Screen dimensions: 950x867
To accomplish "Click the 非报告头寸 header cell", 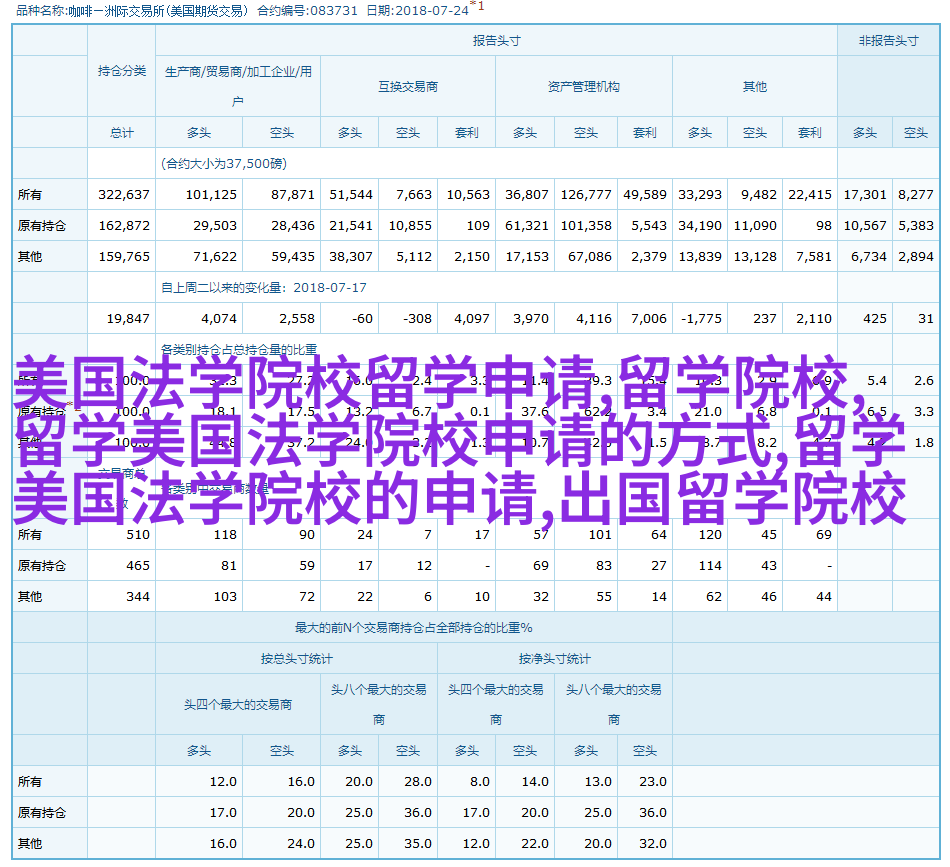I will pos(887,41).
